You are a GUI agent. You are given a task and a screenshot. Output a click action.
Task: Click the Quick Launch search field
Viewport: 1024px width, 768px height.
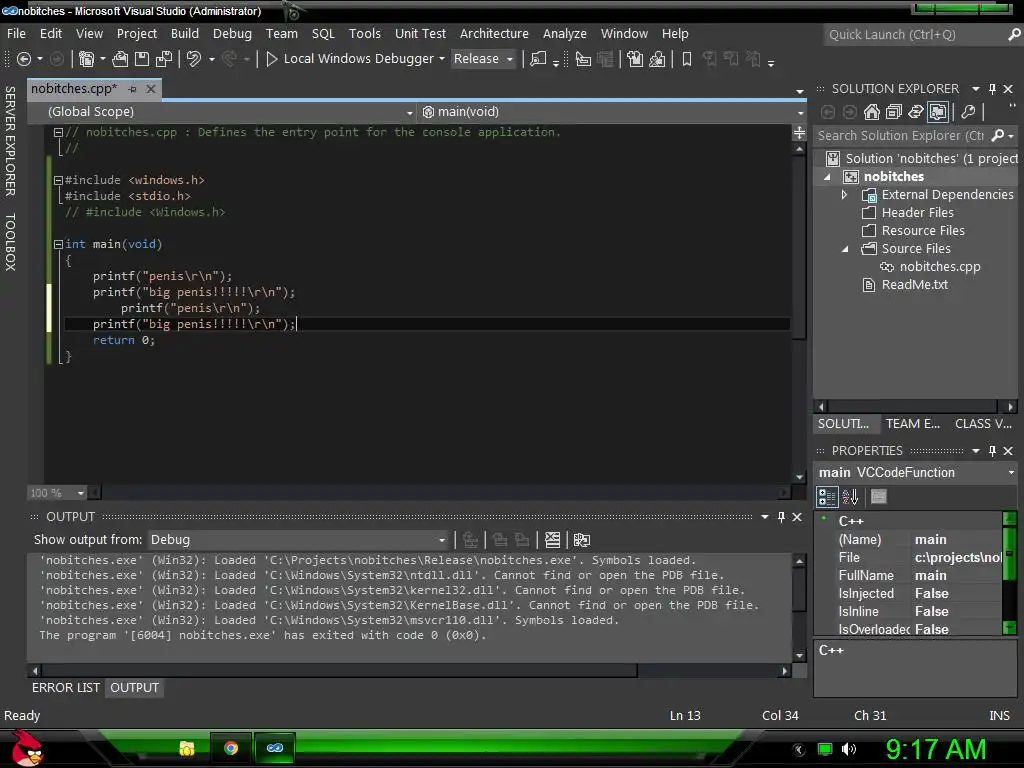pos(914,35)
